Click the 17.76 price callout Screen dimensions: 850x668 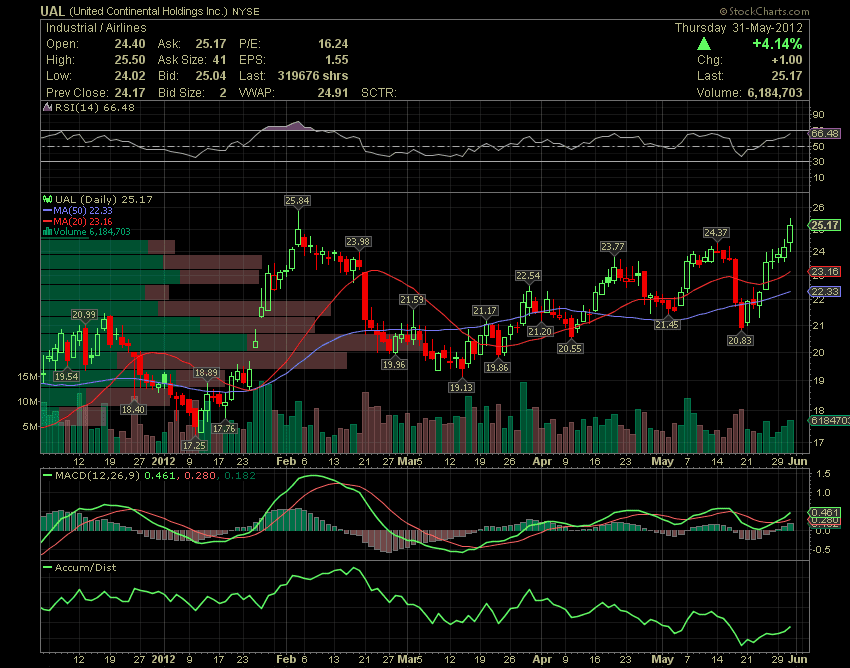(x=224, y=428)
